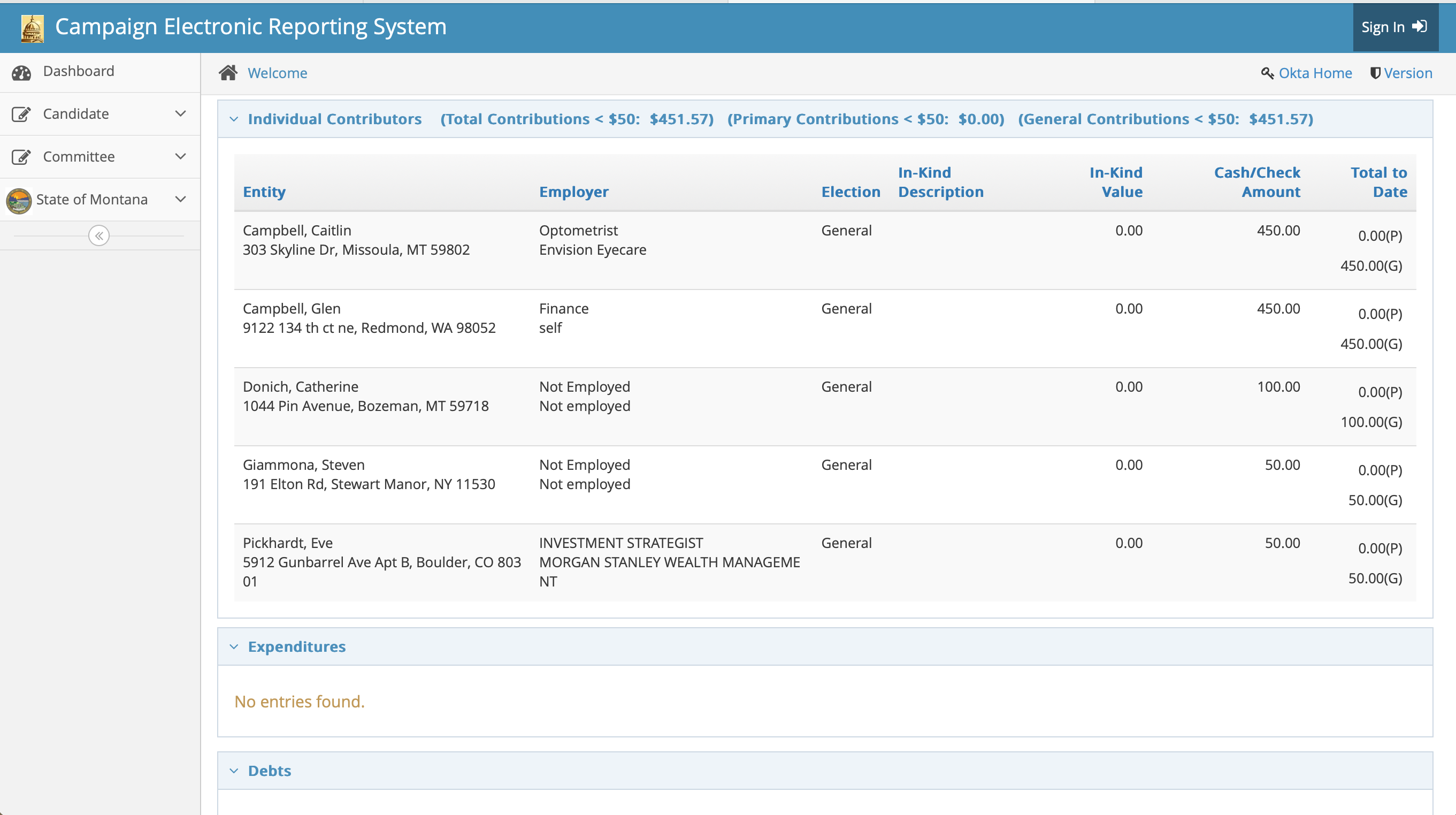The image size is (1456, 815).
Task: Click the Version shield icon
Action: click(1375, 73)
